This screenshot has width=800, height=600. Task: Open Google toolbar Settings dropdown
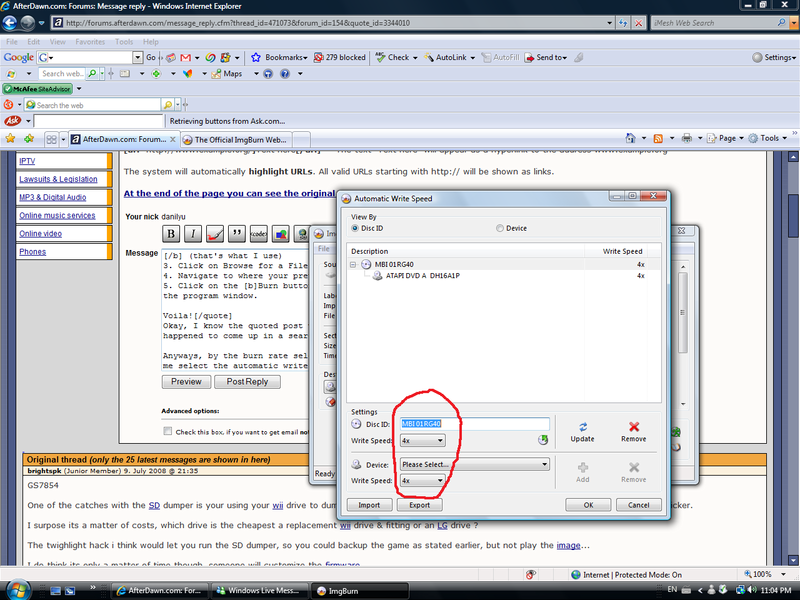pos(773,58)
